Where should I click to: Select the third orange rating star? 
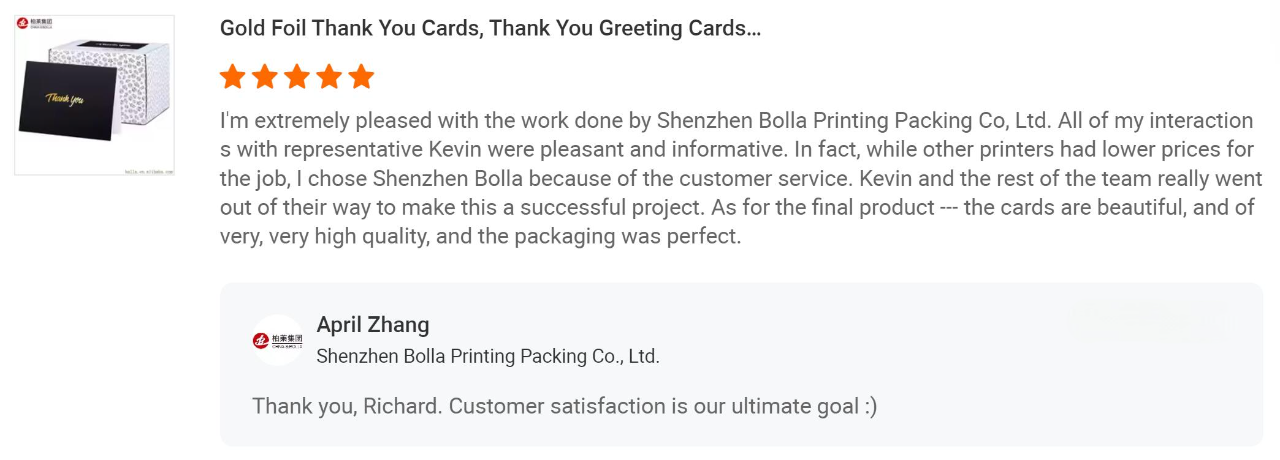pyautogui.click(x=297, y=76)
